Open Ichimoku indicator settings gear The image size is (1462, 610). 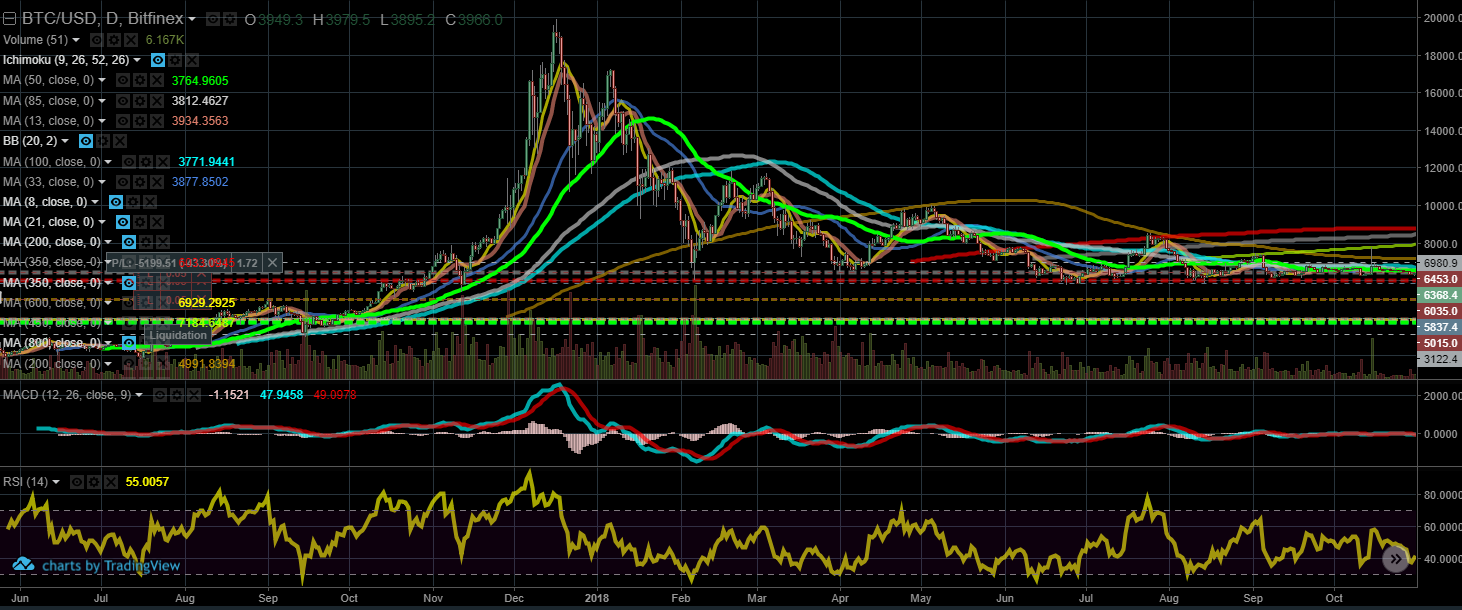175,60
